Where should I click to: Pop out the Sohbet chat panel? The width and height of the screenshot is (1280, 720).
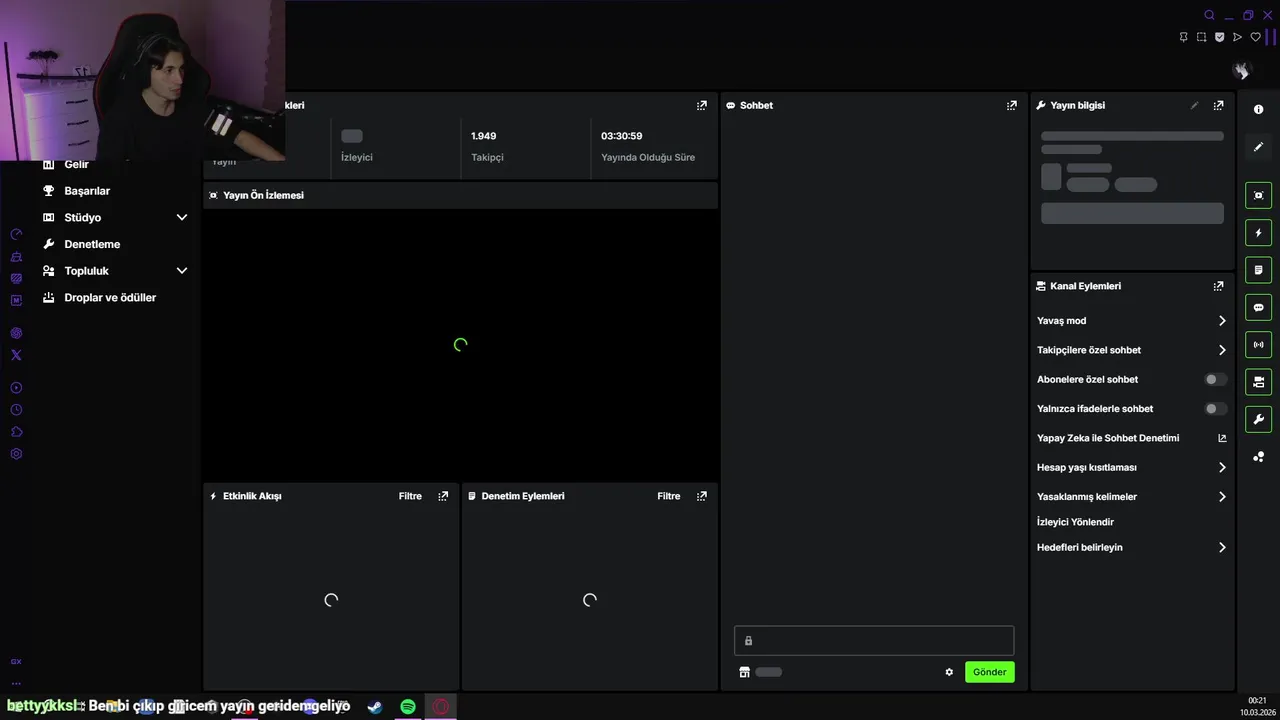[1012, 105]
